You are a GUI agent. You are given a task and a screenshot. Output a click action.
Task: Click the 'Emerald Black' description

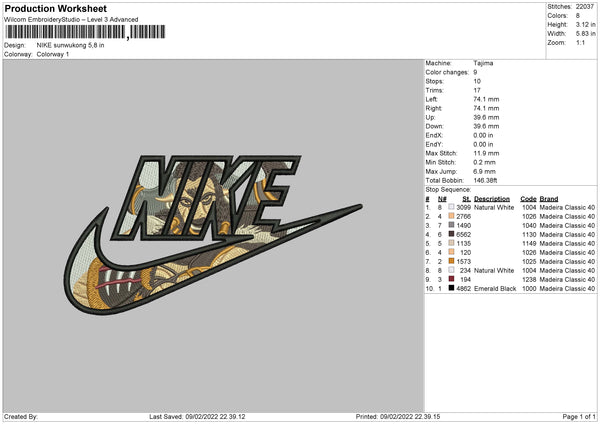(x=495, y=288)
